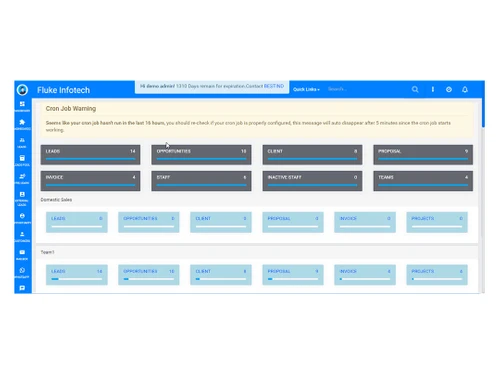Open the card-shaped icon below Customers
The width and height of the screenshot is (500, 375).
(x=22, y=252)
